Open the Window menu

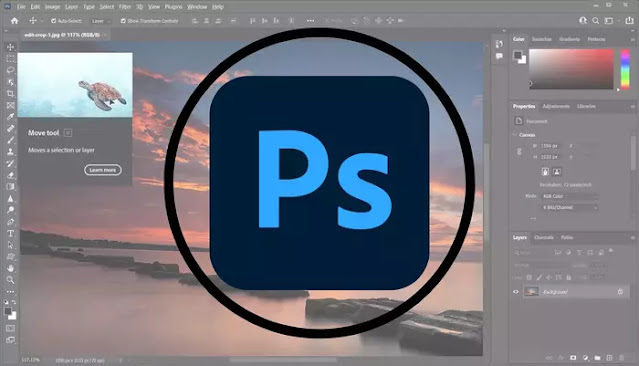point(197,7)
